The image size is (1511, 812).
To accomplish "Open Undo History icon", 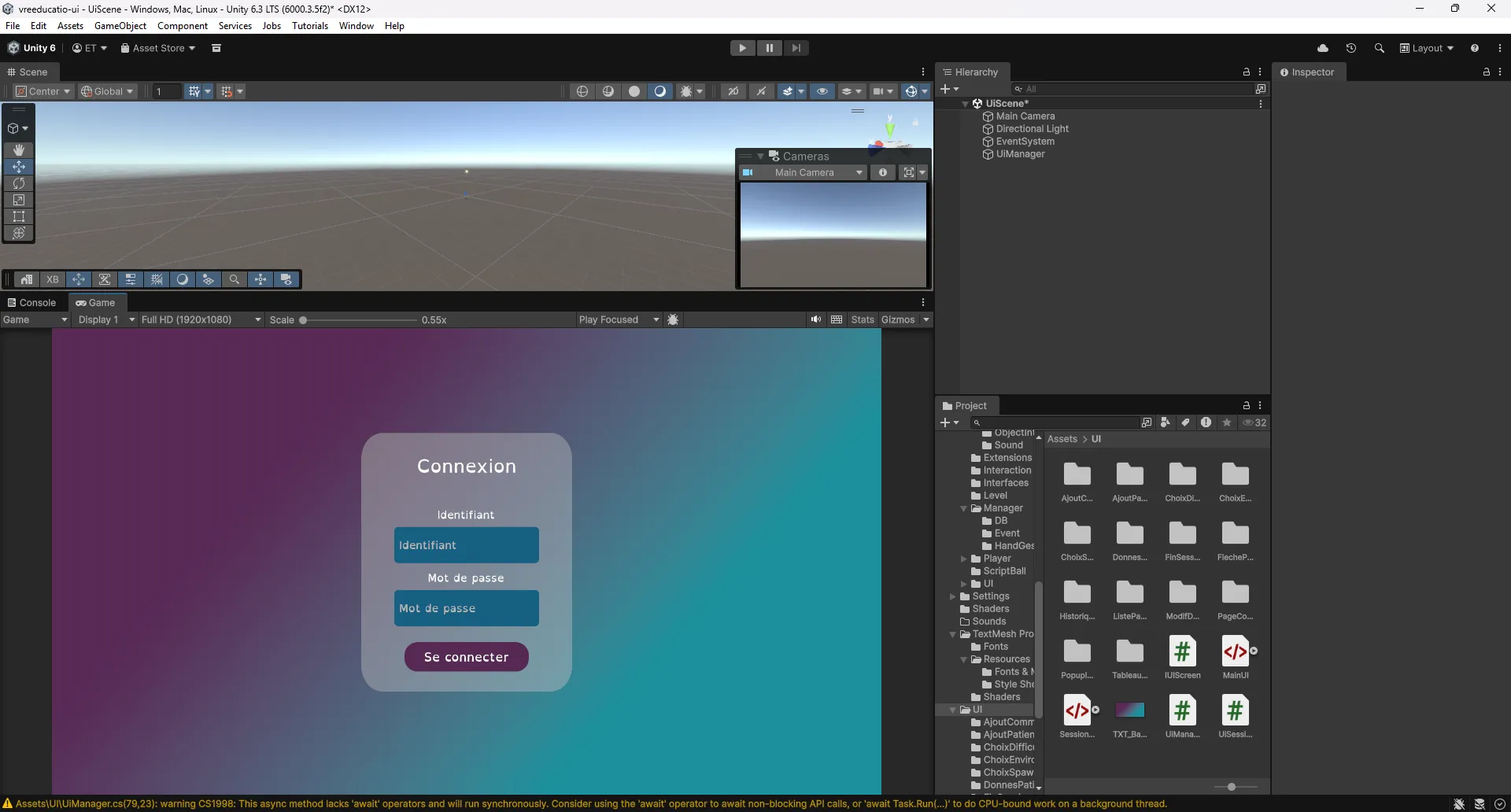I will click(x=1351, y=48).
